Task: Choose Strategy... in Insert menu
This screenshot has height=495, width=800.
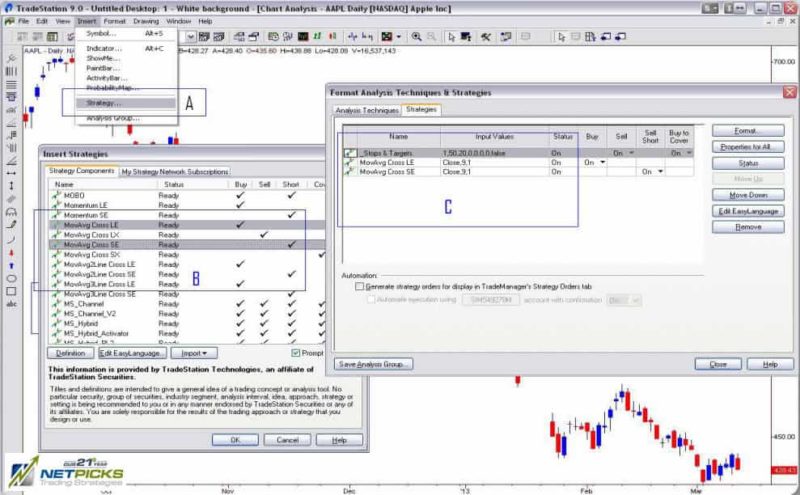Action: [126, 103]
